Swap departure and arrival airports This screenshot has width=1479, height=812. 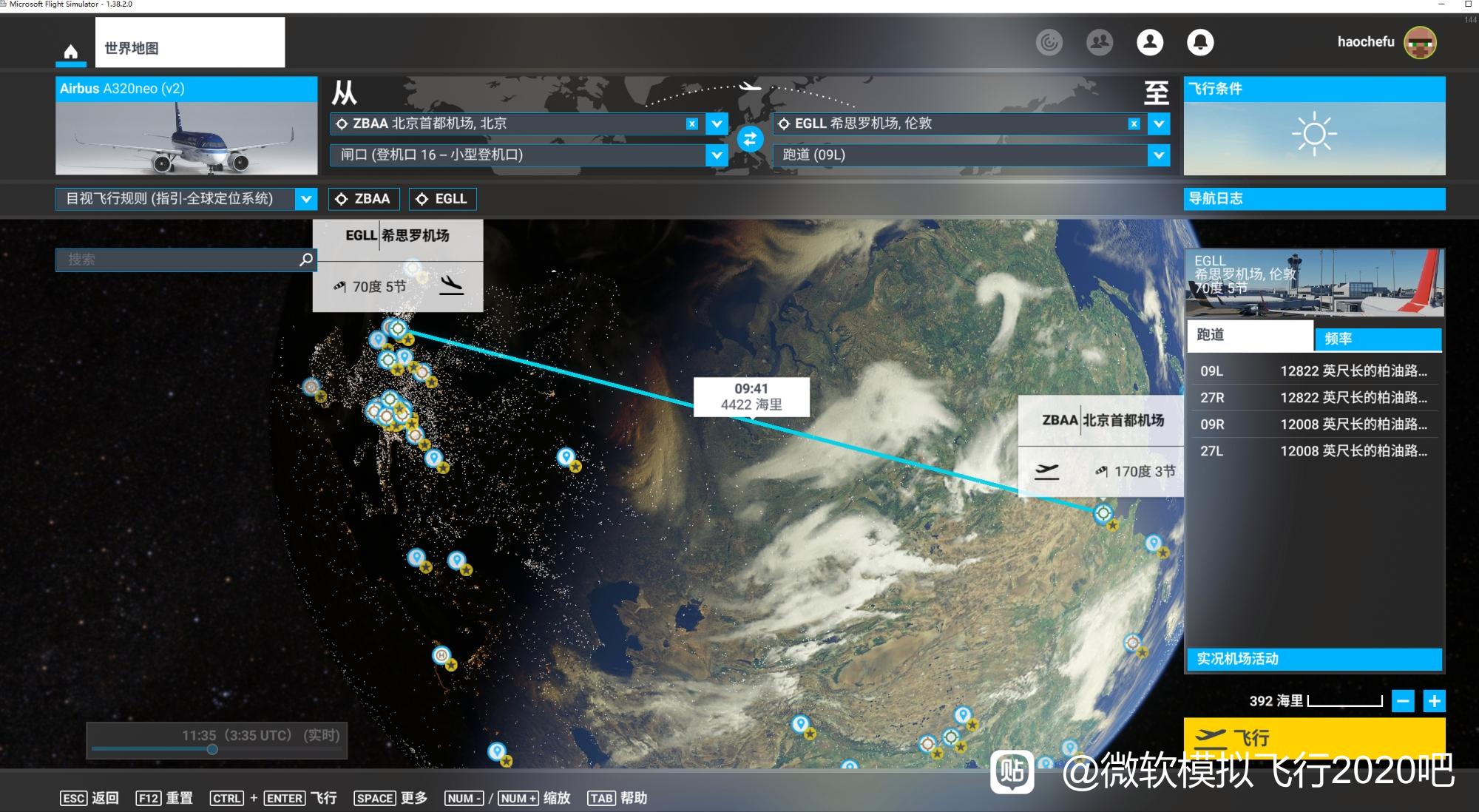click(x=750, y=138)
